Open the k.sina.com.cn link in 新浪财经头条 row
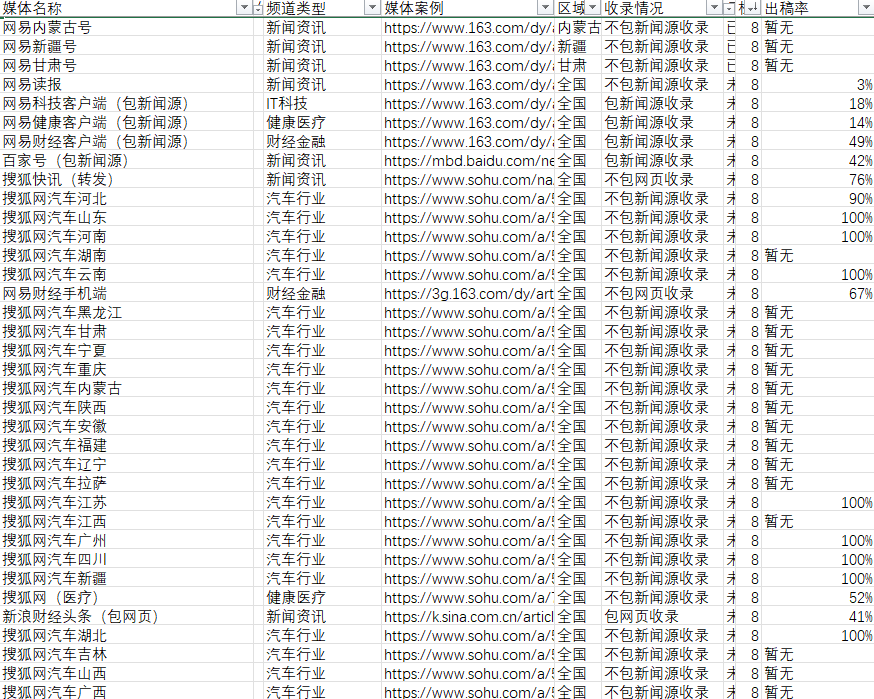 tap(468, 617)
